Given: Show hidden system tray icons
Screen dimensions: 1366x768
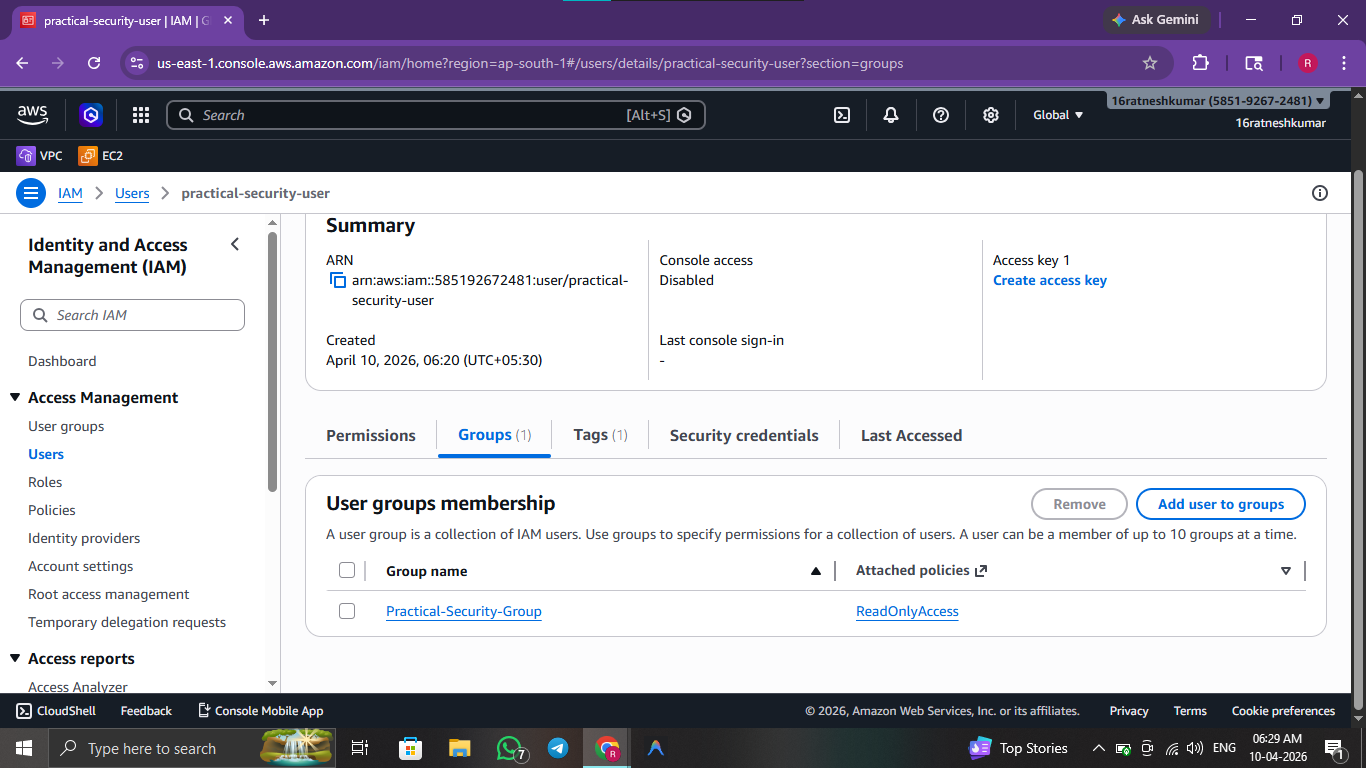Looking at the screenshot, I should (1098, 748).
